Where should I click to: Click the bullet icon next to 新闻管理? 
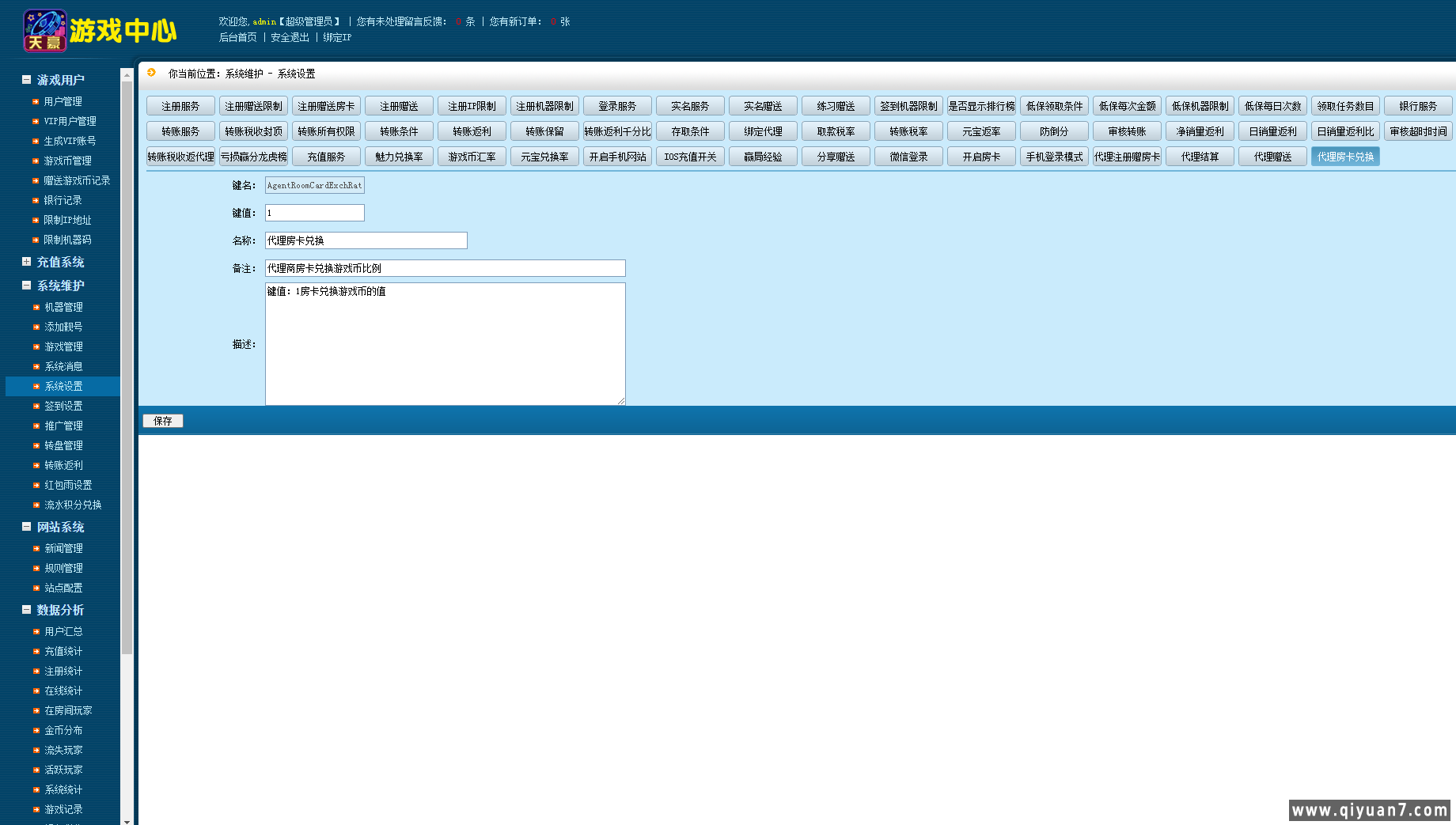click(36, 549)
